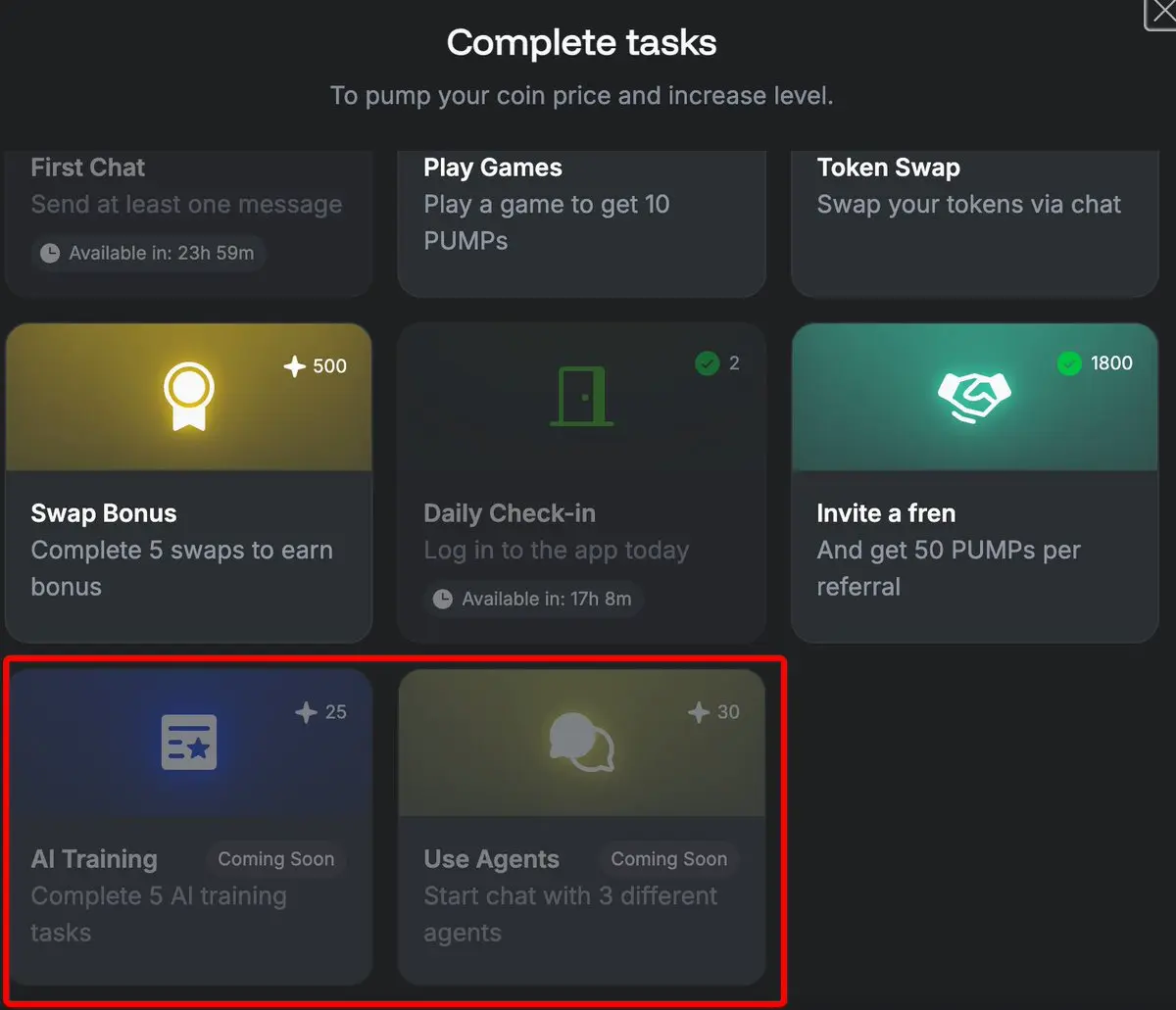
Task: Open the Token Swap task card
Action: [x=975, y=223]
